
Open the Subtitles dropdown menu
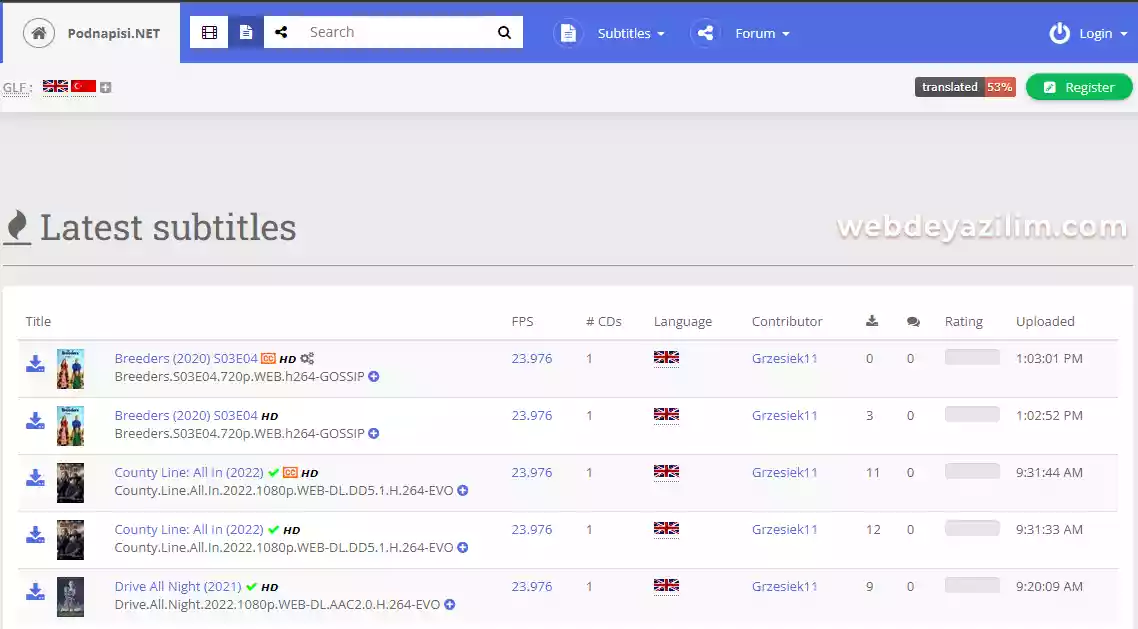coord(631,33)
